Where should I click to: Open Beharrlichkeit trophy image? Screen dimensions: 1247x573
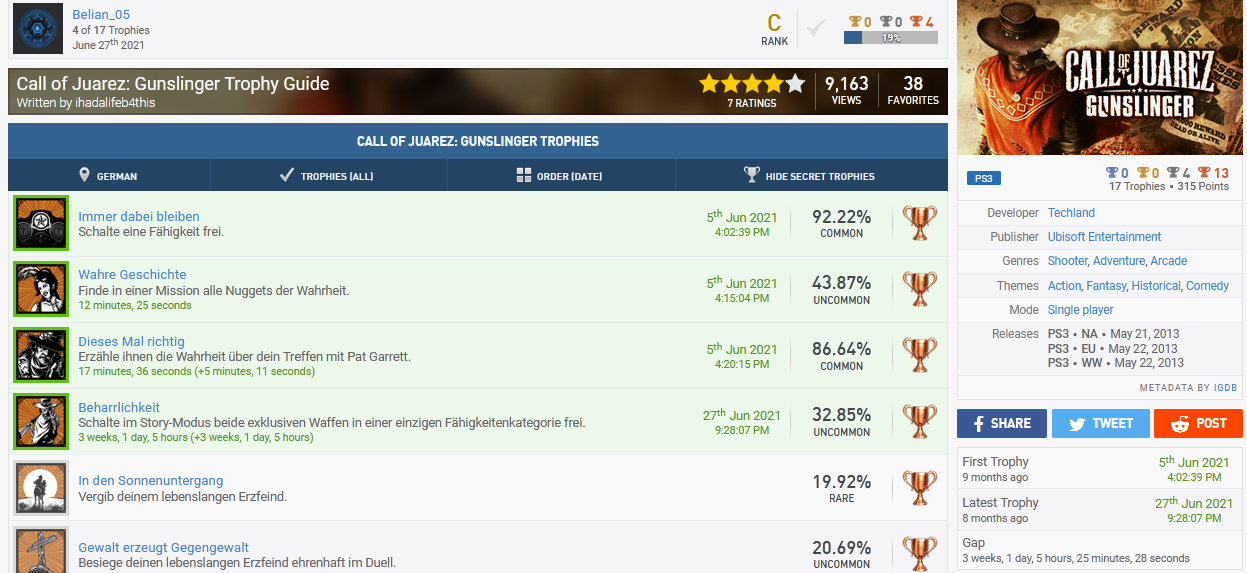(x=41, y=421)
